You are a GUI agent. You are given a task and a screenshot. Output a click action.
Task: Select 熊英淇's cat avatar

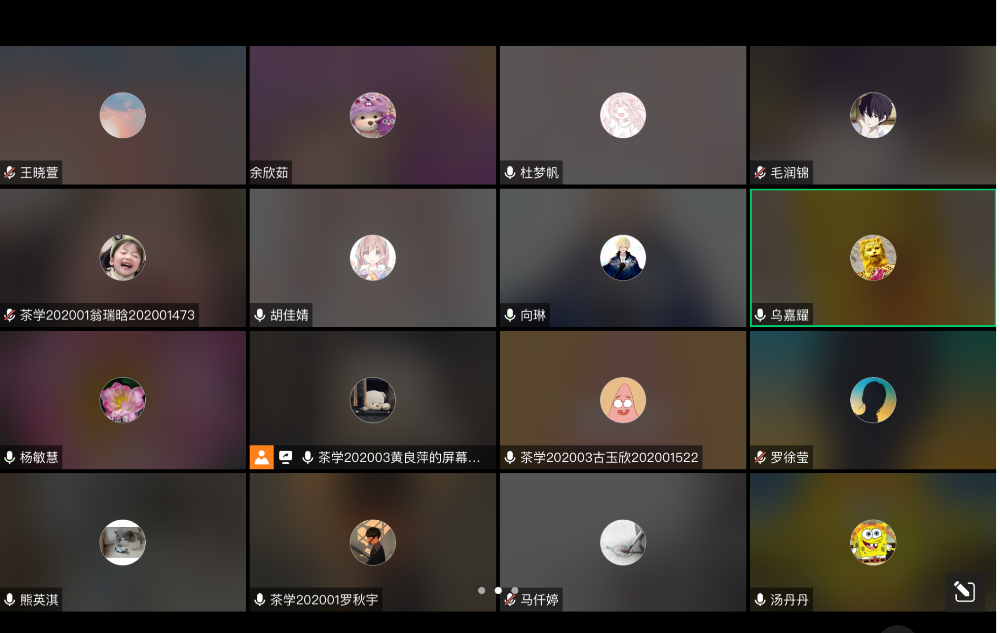pyautogui.click(x=123, y=542)
